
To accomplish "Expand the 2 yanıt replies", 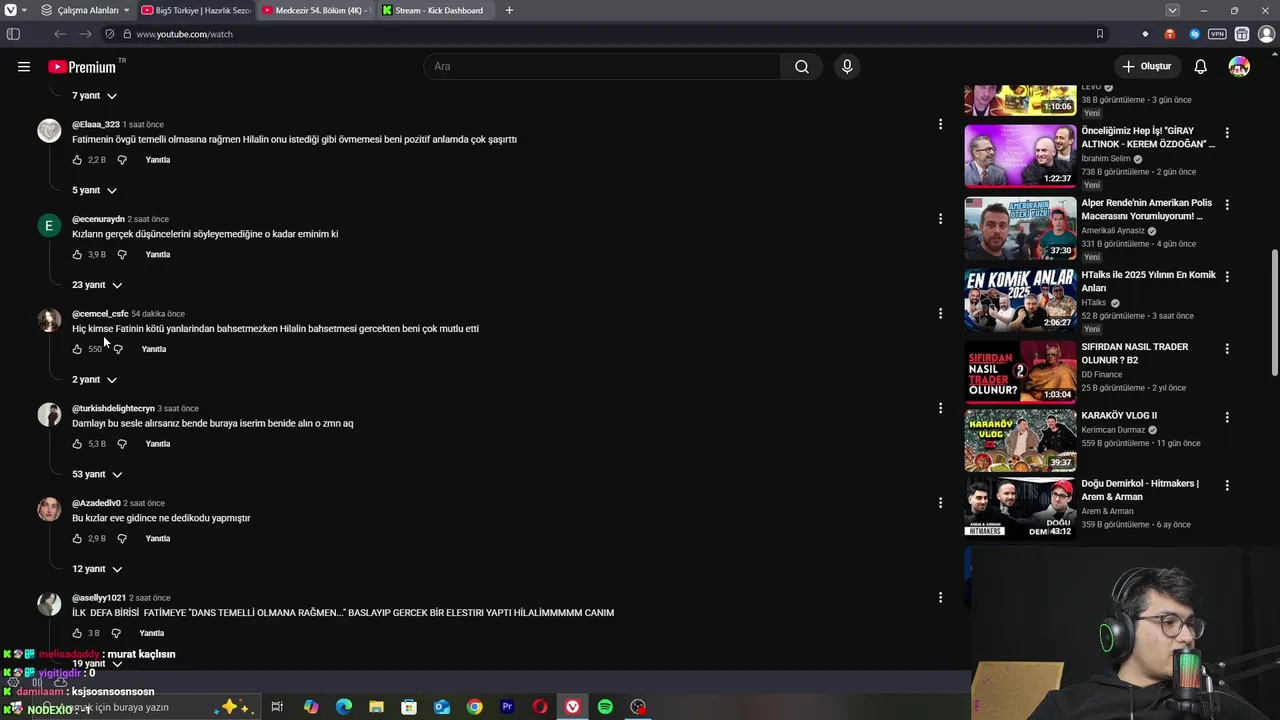I will coord(94,380).
